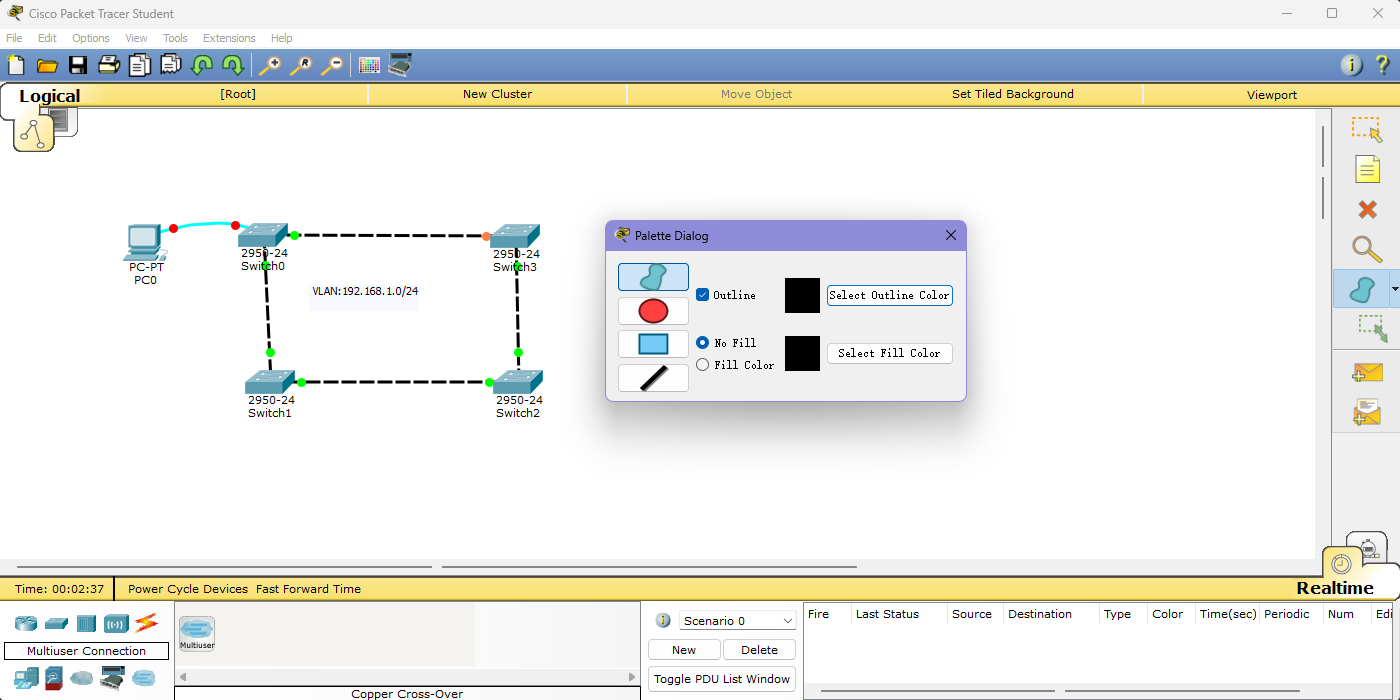The width and height of the screenshot is (1400, 700).
Task: Click the Add Simple PDU envelope icon
Action: (x=1366, y=372)
